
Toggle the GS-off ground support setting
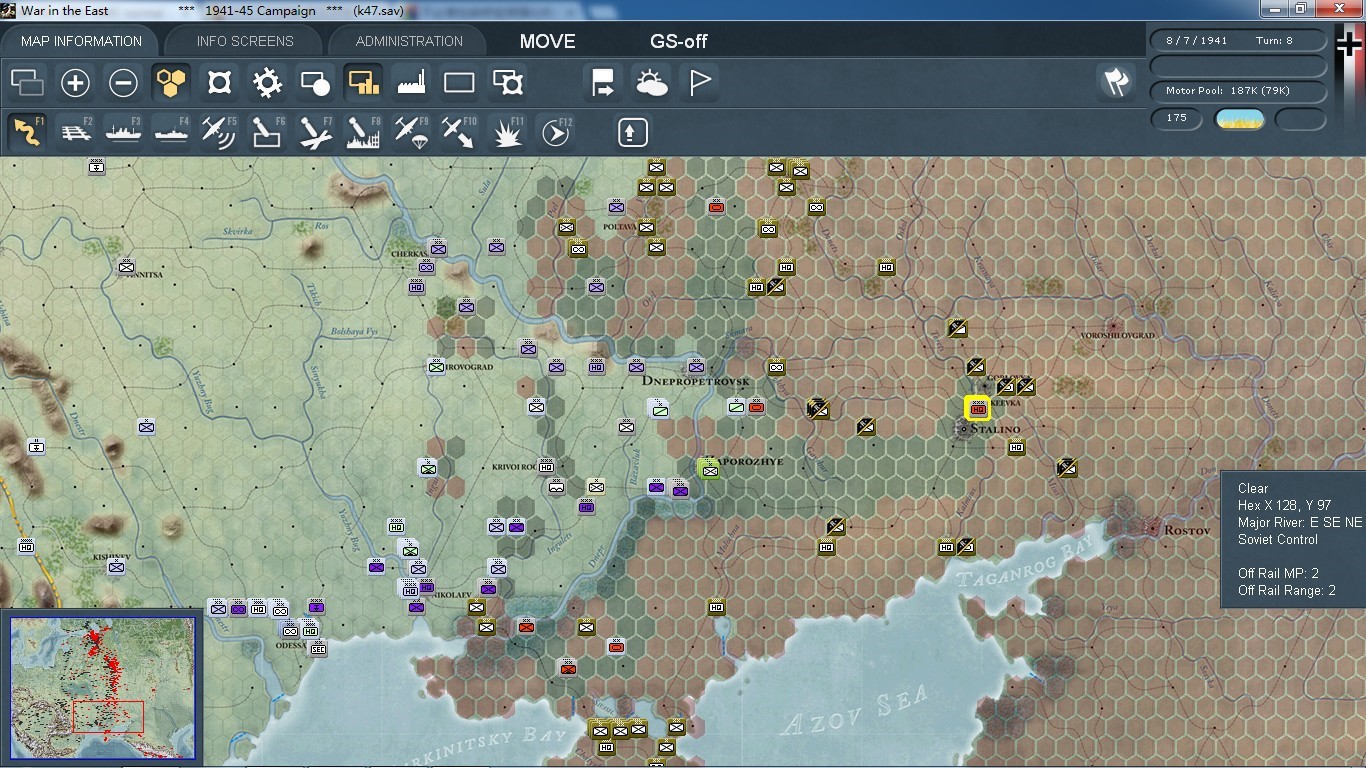click(679, 42)
